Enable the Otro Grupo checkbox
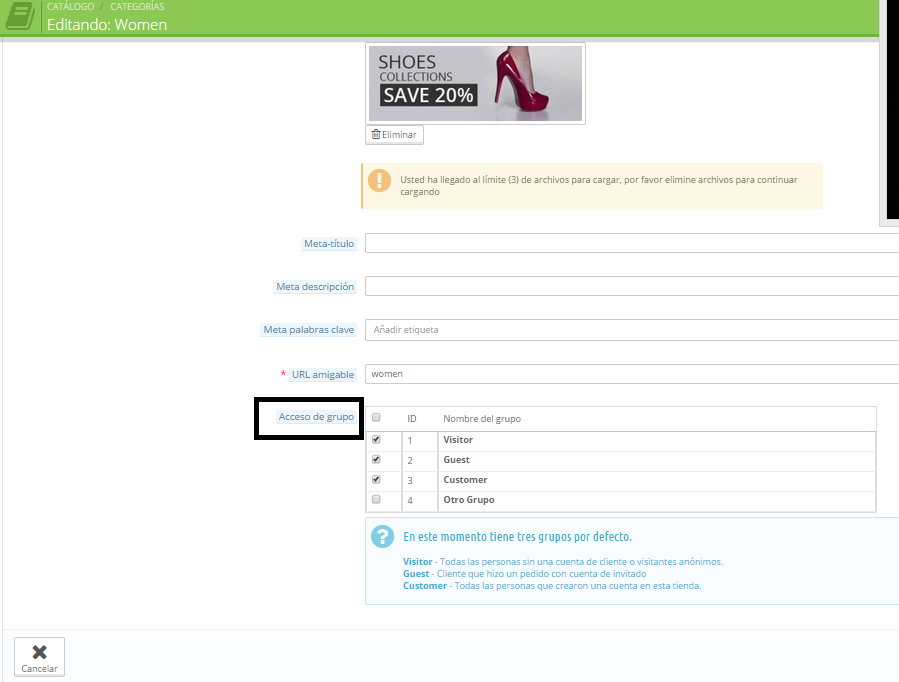 pos(376,499)
